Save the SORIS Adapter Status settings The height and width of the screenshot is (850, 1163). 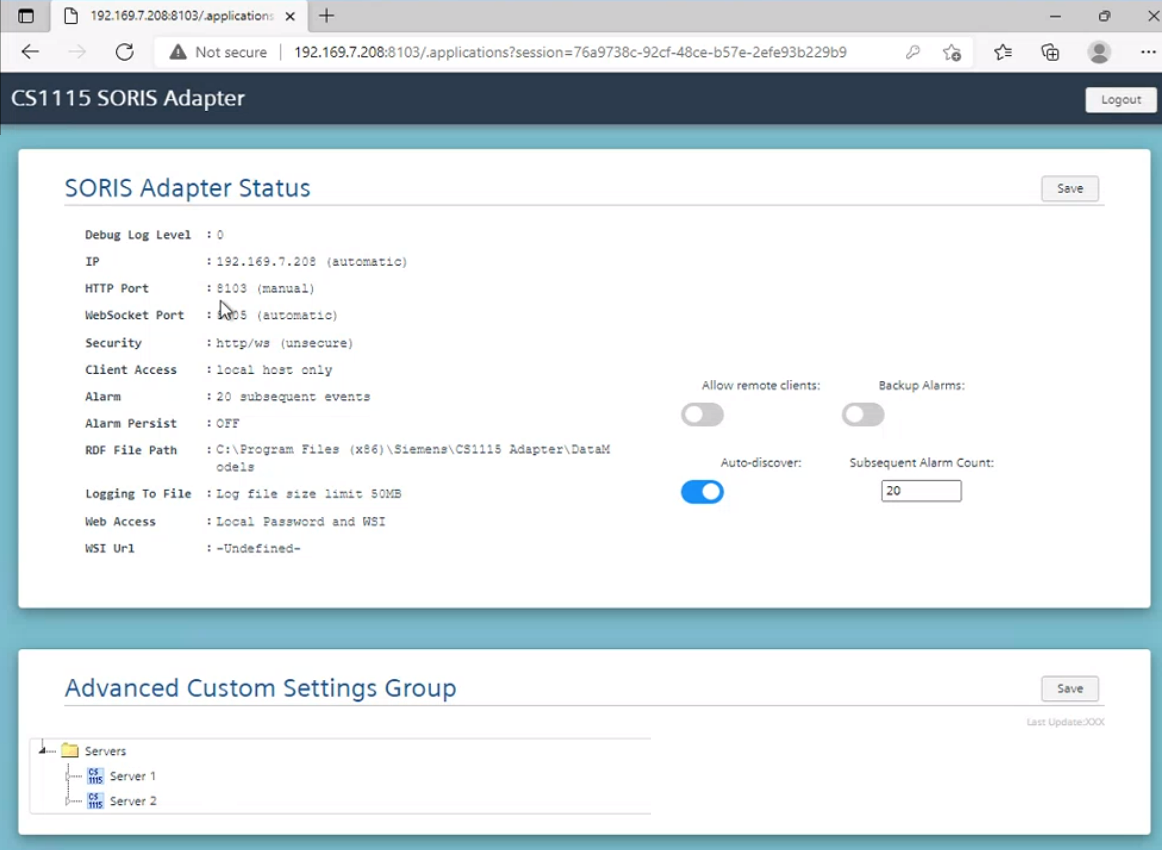point(1069,188)
